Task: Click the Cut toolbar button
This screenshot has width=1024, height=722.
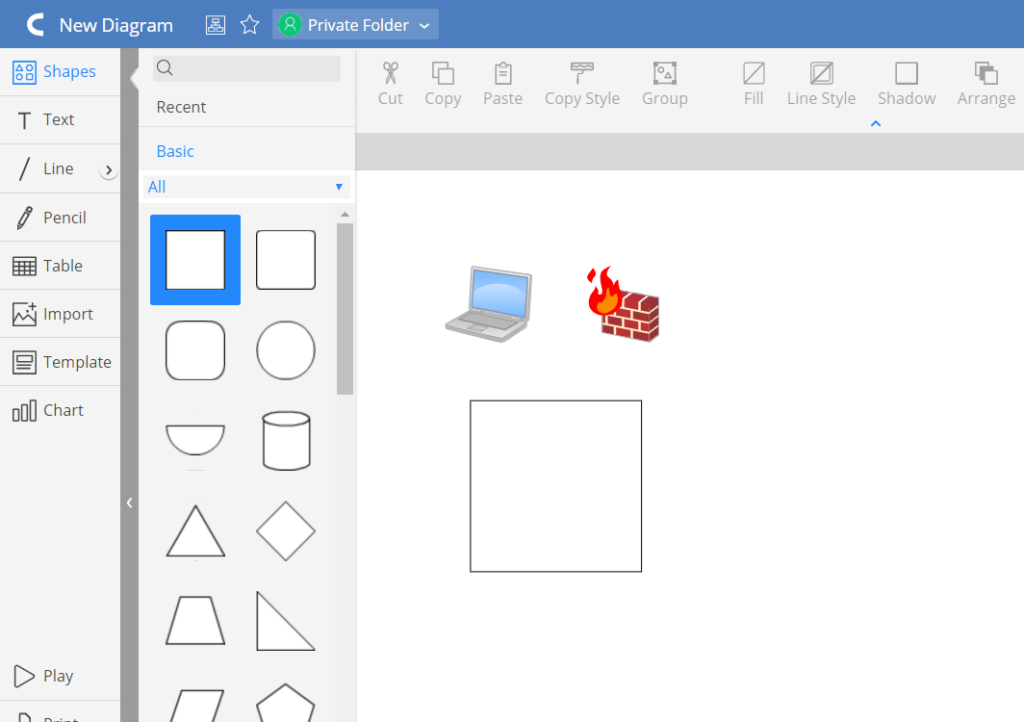Action: pos(391,84)
